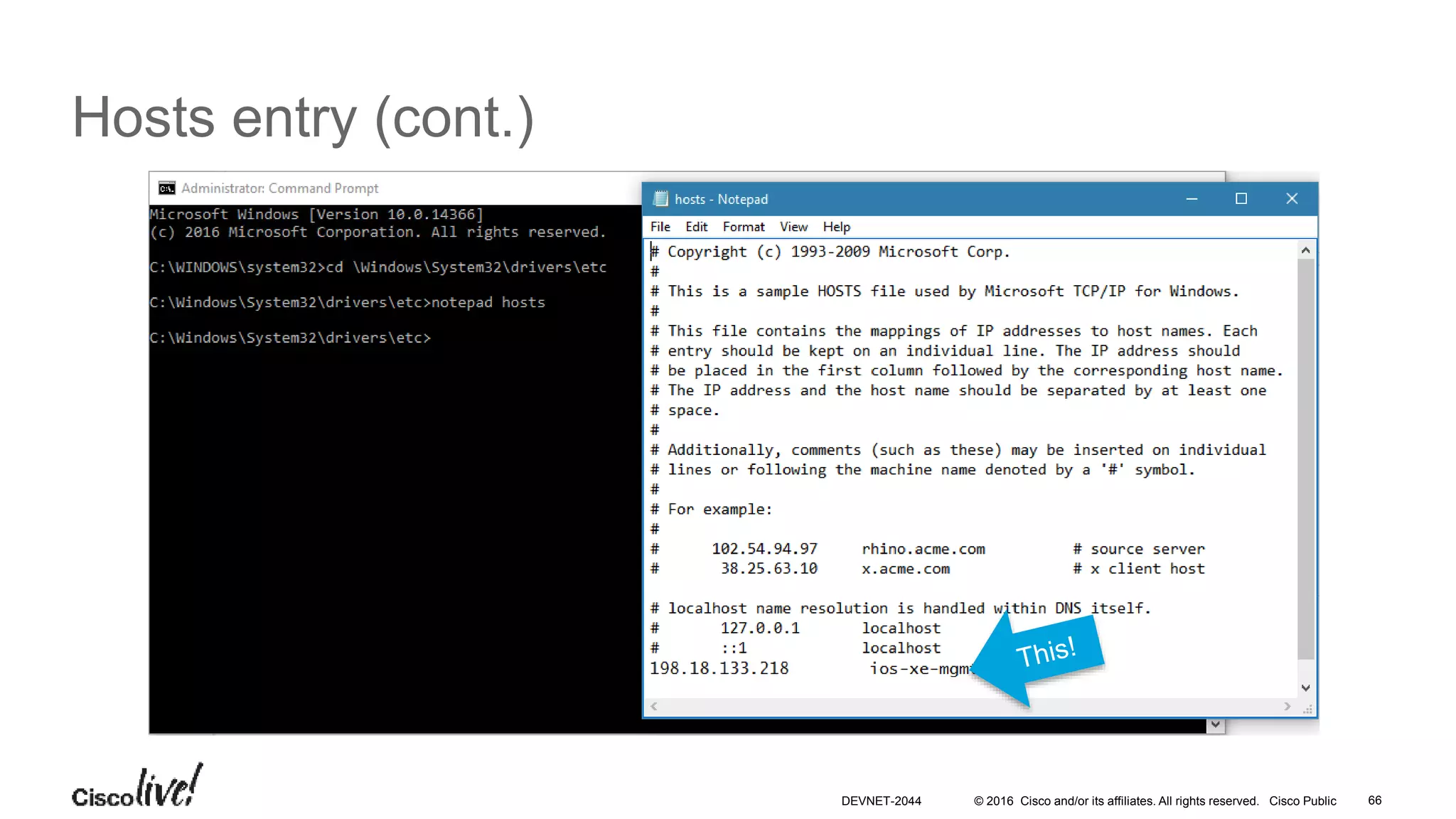Open the Edit menu in Notepad
Viewport: 1456px width, 819px height.
(696, 227)
